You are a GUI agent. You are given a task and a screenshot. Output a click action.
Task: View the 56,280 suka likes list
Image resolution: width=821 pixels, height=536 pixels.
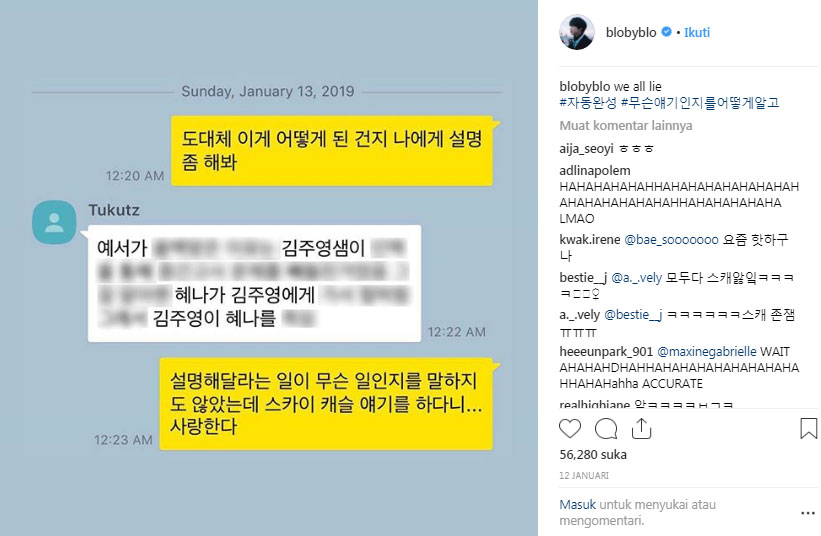coord(593,454)
